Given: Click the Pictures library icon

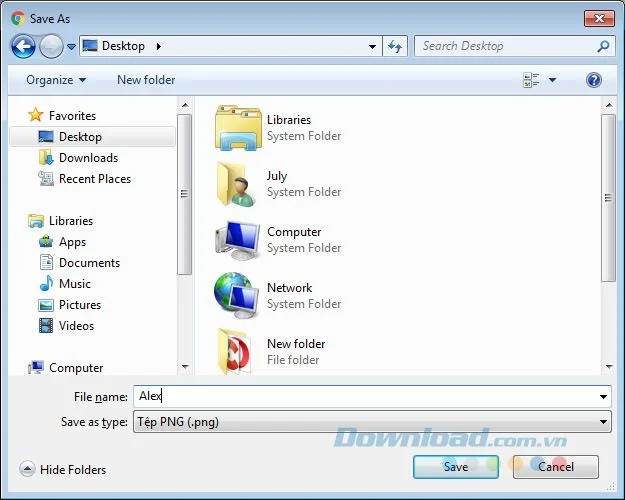Looking at the screenshot, I should point(46,305).
